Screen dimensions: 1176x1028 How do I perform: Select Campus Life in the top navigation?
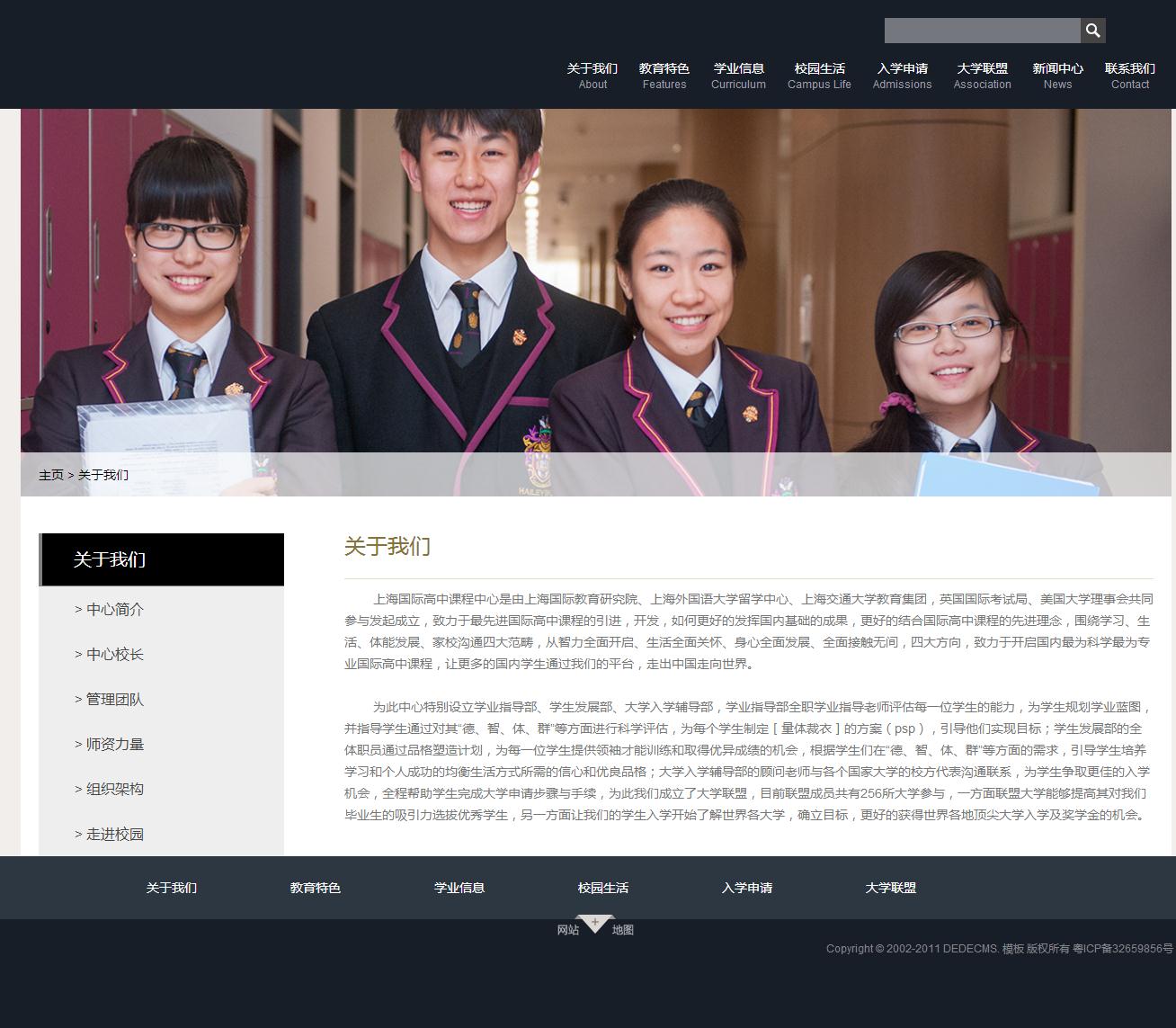(819, 76)
